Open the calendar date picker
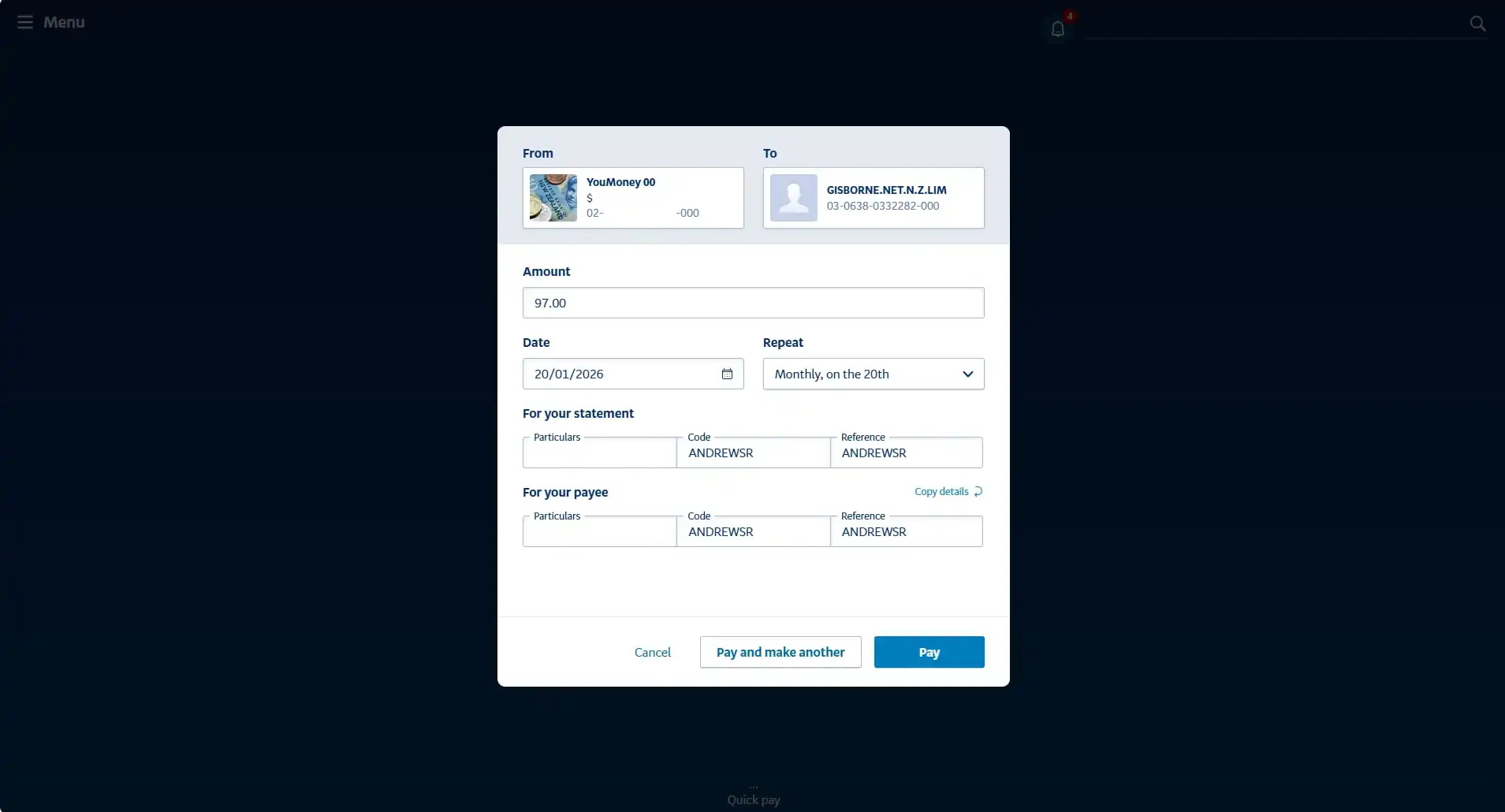1505x812 pixels. point(727,374)
